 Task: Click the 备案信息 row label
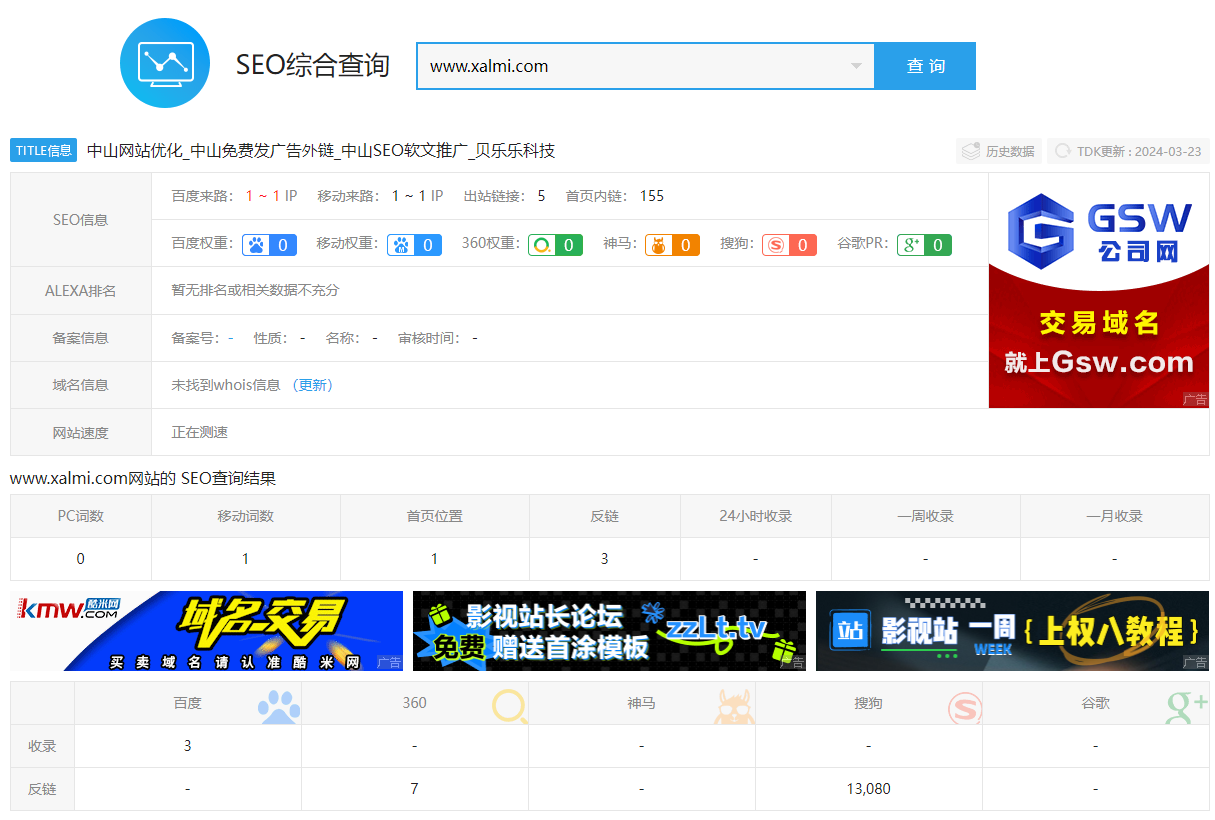click(81, 338)
